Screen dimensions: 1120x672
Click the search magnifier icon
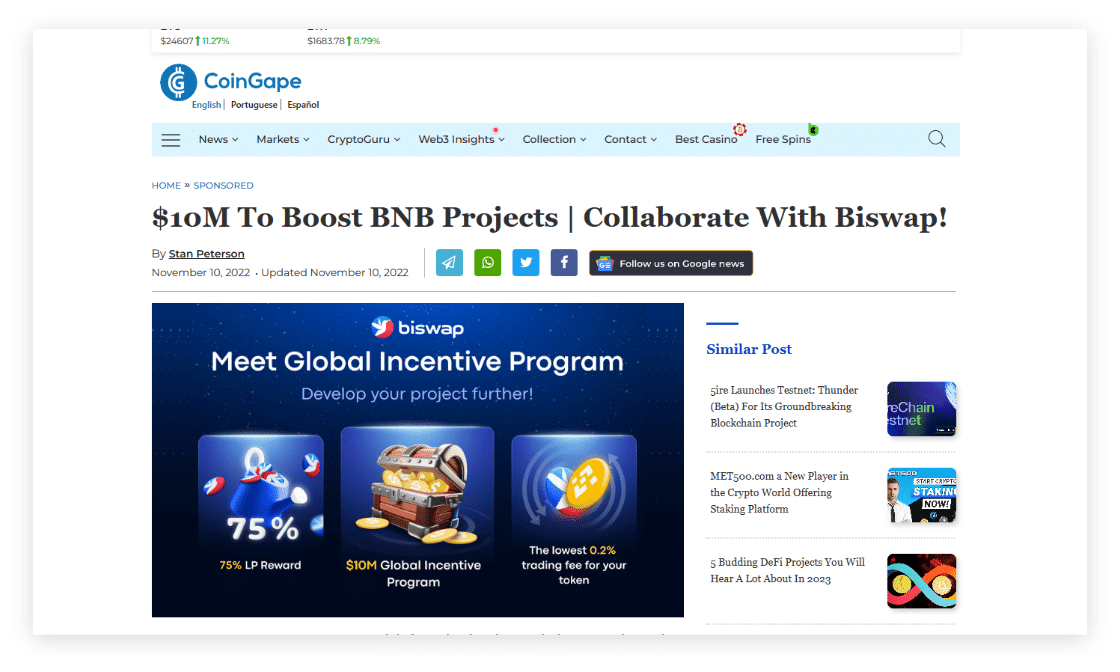[x=936, y=139]
